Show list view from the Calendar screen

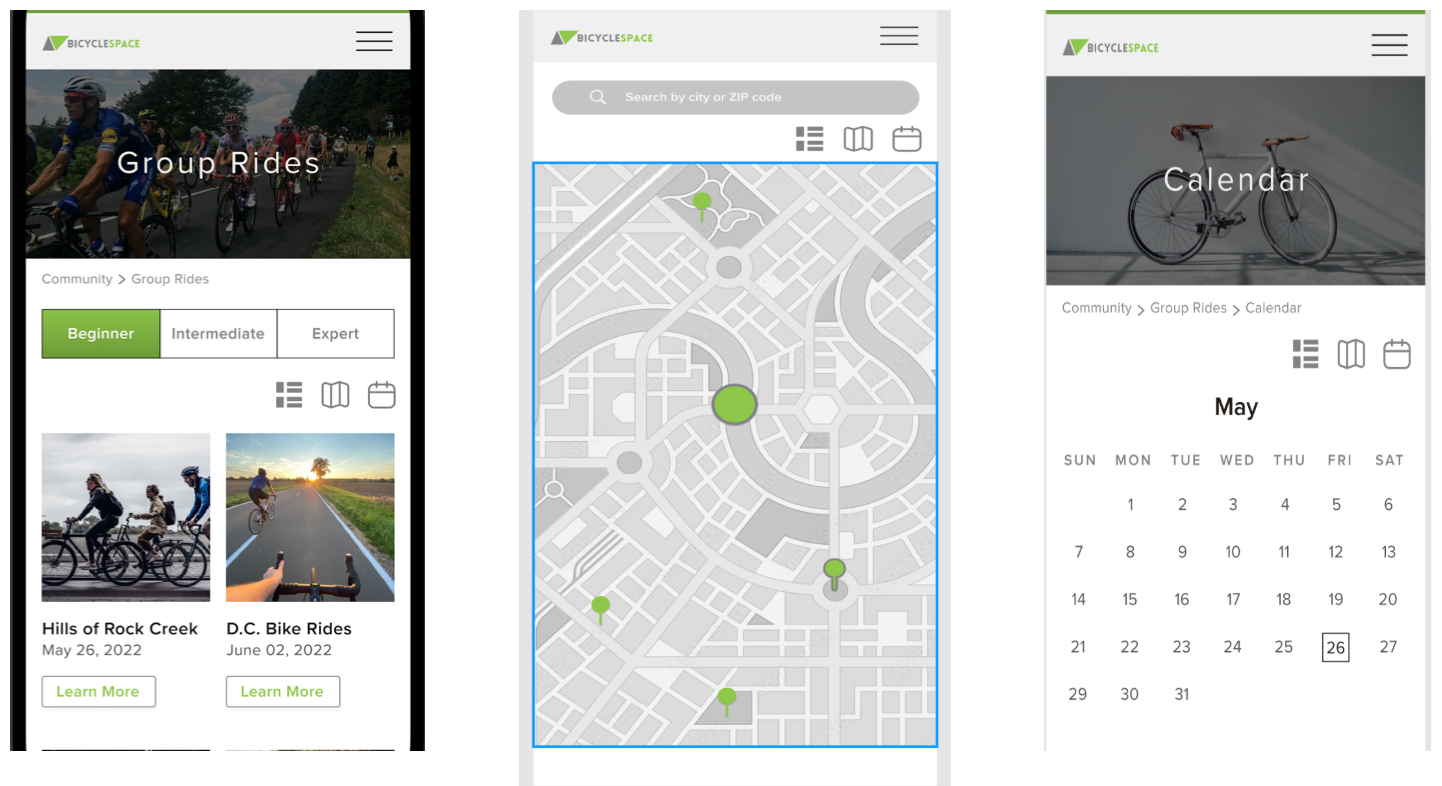(x=1305, y=354)
